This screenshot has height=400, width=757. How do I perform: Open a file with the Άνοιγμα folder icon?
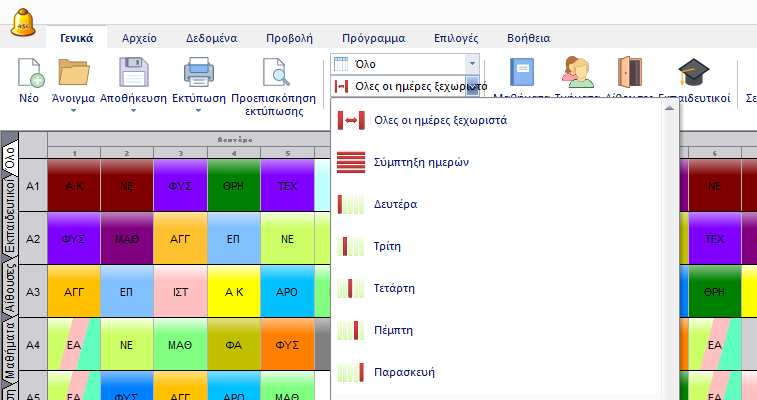coord(73,75)
